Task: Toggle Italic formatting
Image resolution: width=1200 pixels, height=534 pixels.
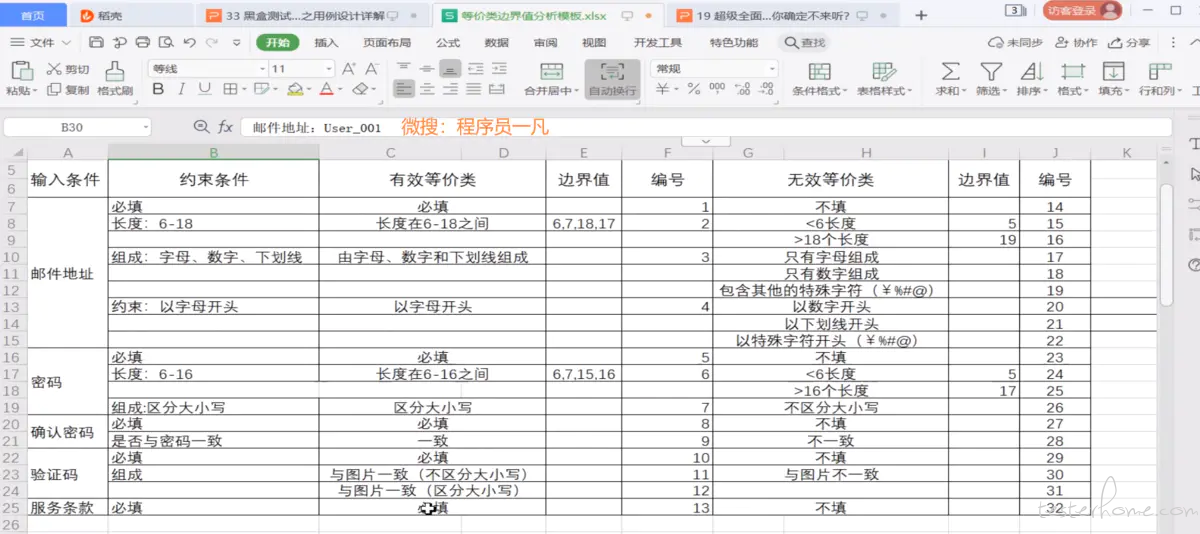Action: click(182, 89)
